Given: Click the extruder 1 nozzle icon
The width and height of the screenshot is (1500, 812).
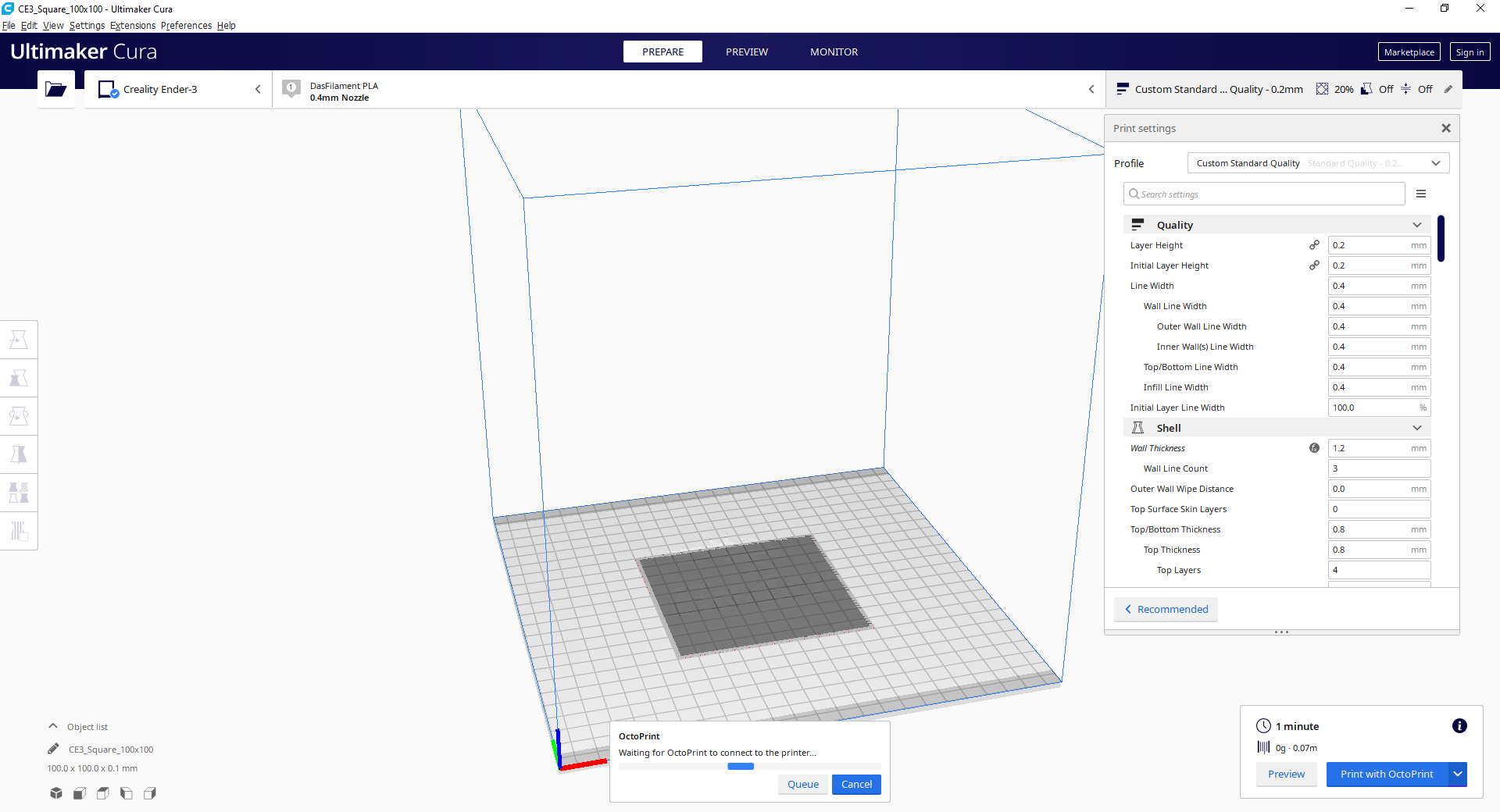Looking at the screenshot, I should pos(291,89).
